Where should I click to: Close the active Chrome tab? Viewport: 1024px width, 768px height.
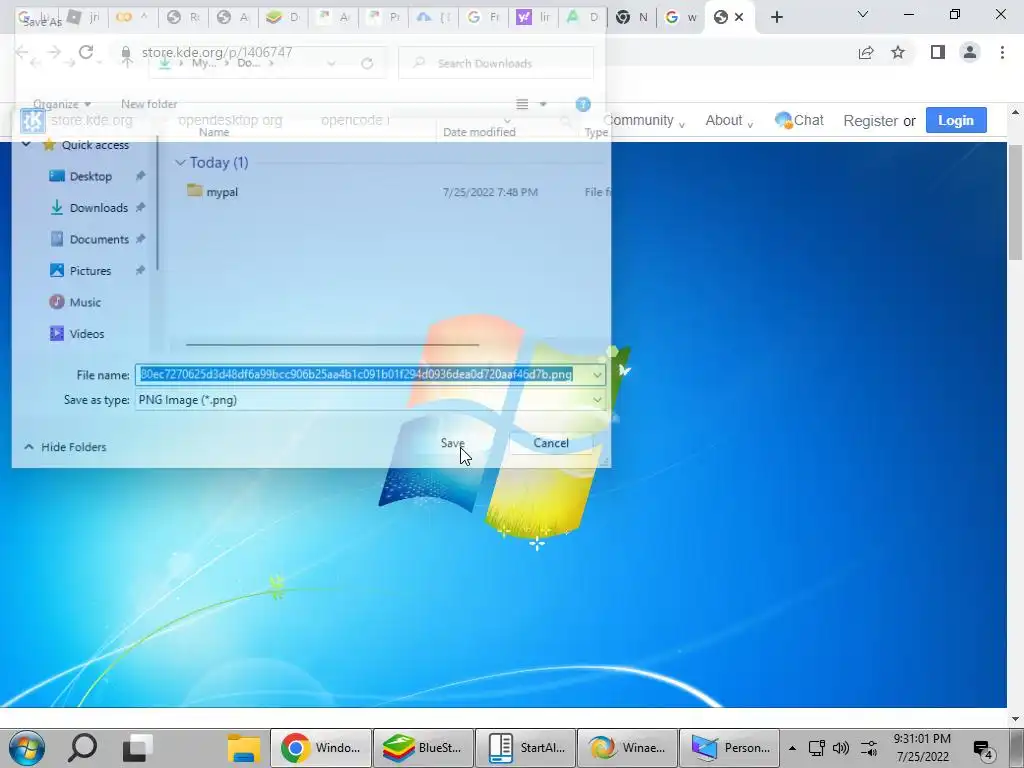[739, 18]
